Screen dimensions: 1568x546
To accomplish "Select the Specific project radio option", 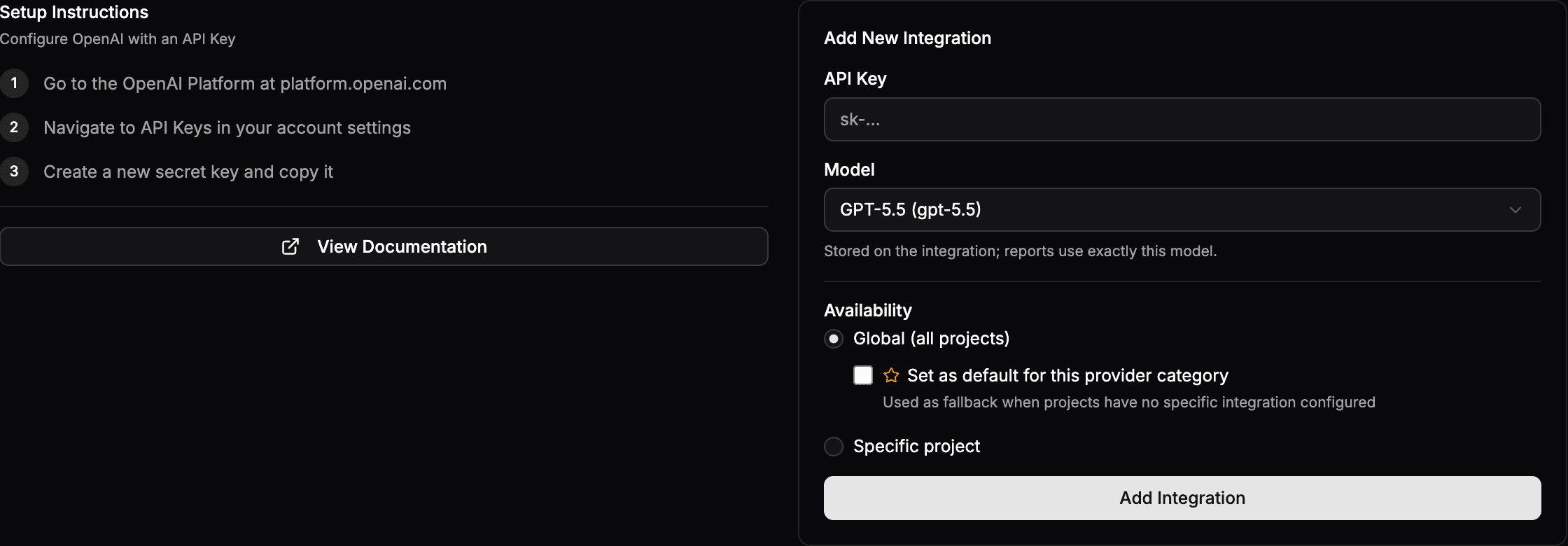I will pyautogui.click(x=834, y=447).
